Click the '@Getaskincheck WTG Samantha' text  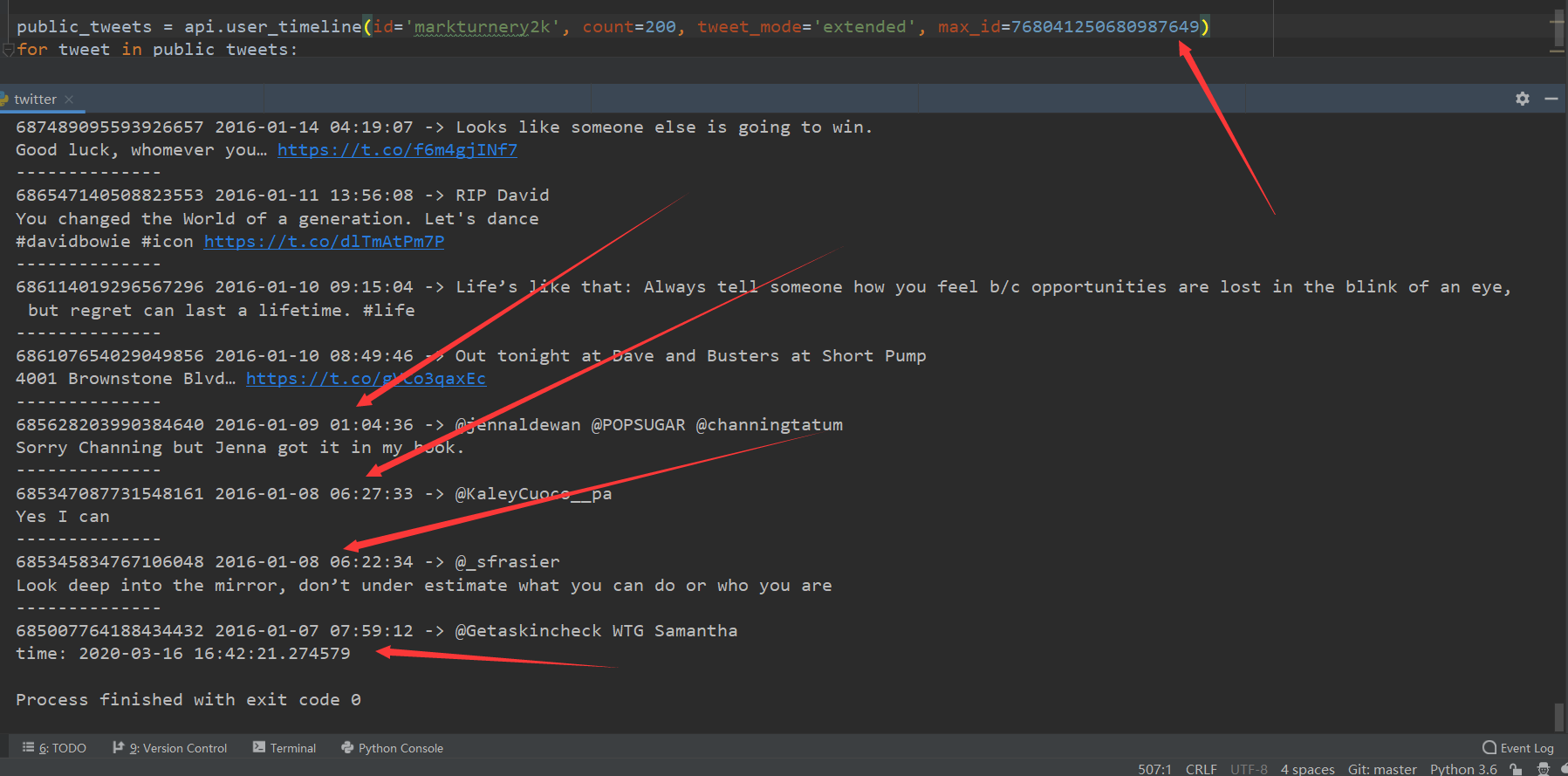(x=596, y=631)
